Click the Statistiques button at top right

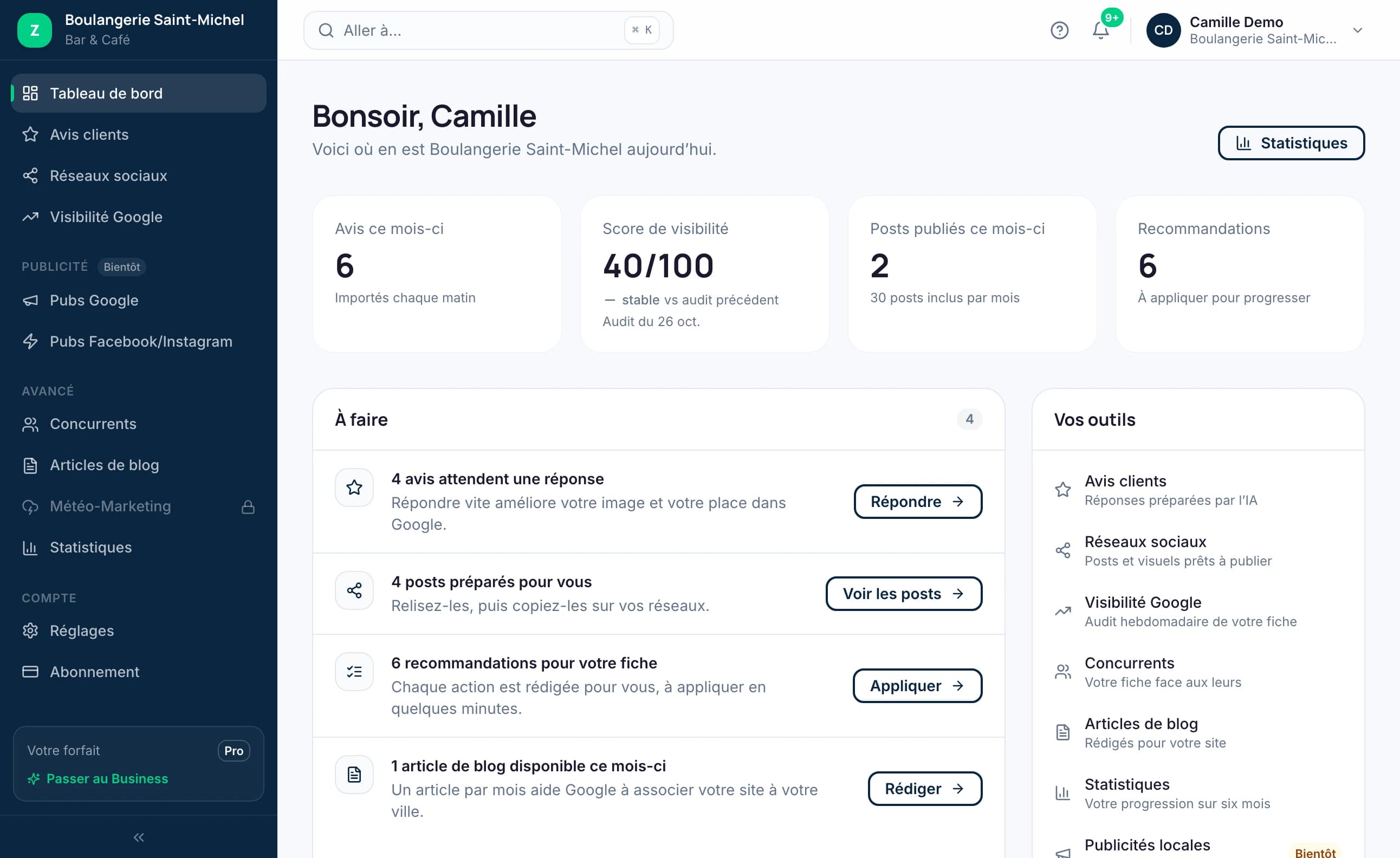tap(1291, 143)
